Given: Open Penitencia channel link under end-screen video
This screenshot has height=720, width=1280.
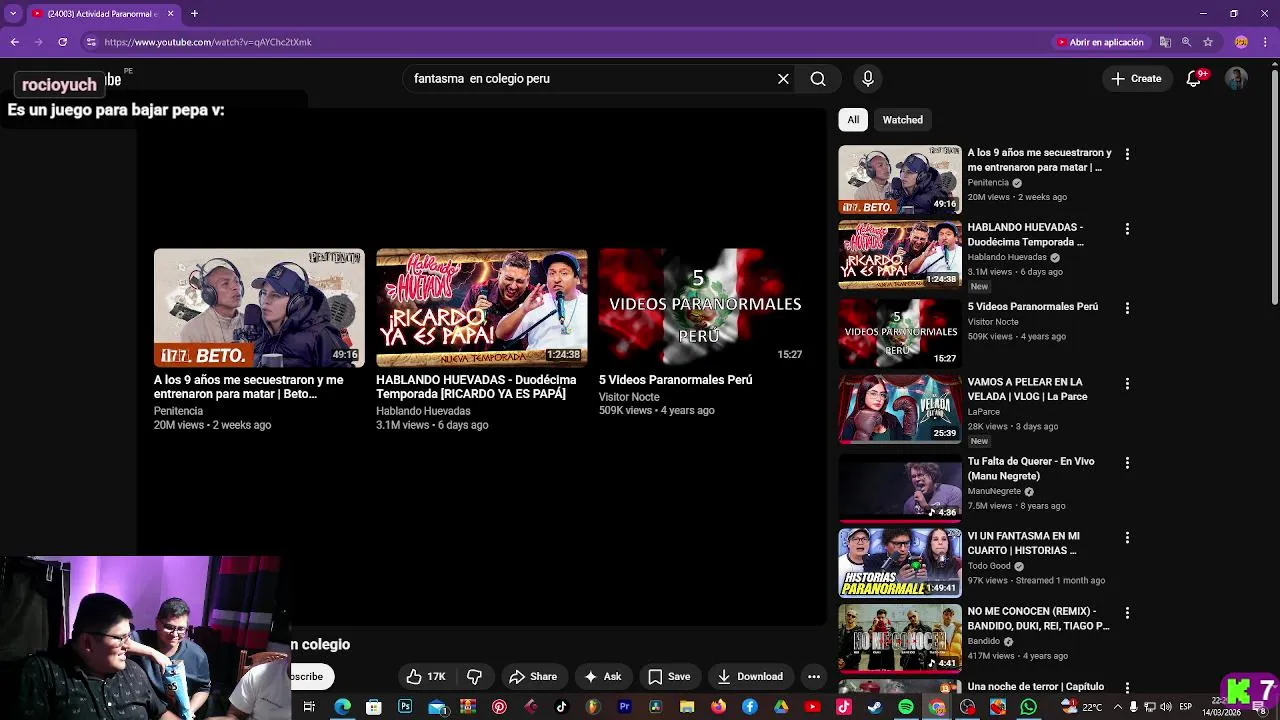Looking at the screenshot, I should pos(178,411).
